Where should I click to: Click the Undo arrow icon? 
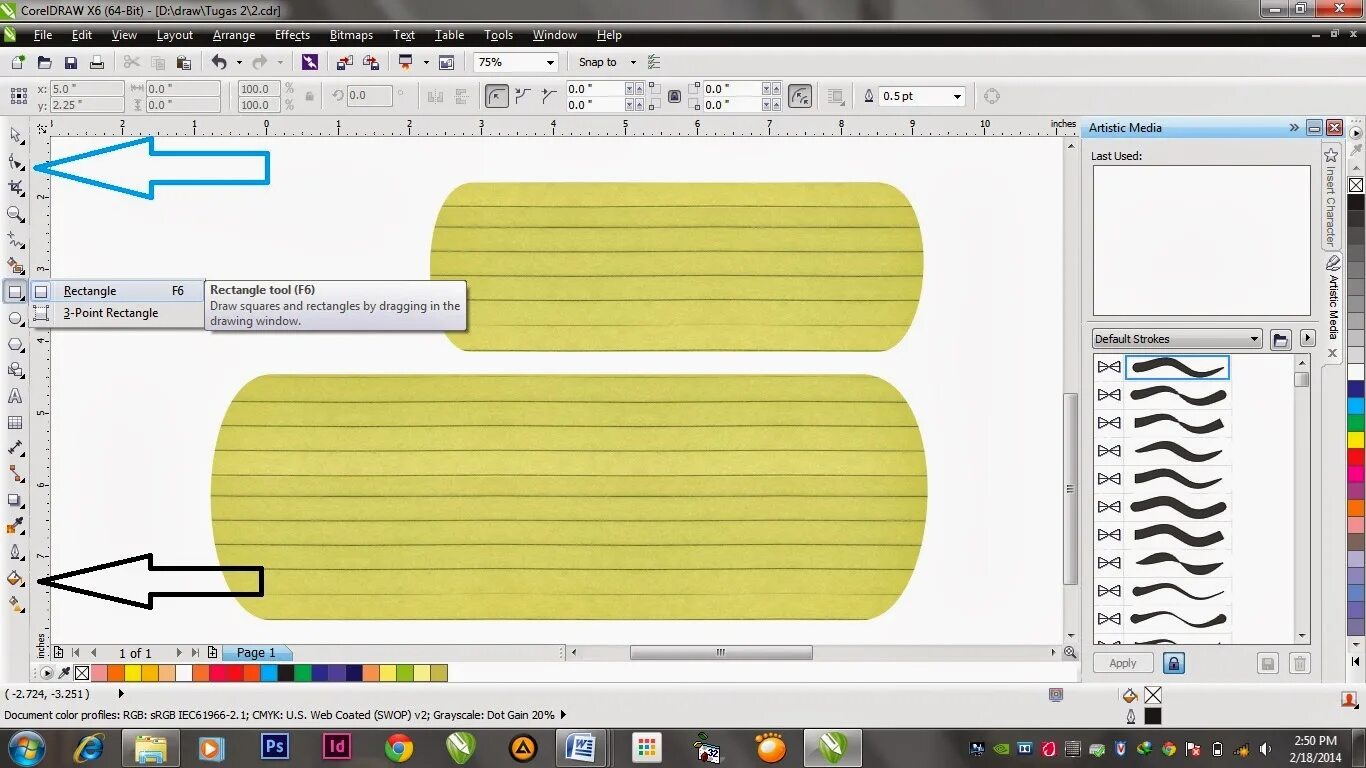coord(218,62)
